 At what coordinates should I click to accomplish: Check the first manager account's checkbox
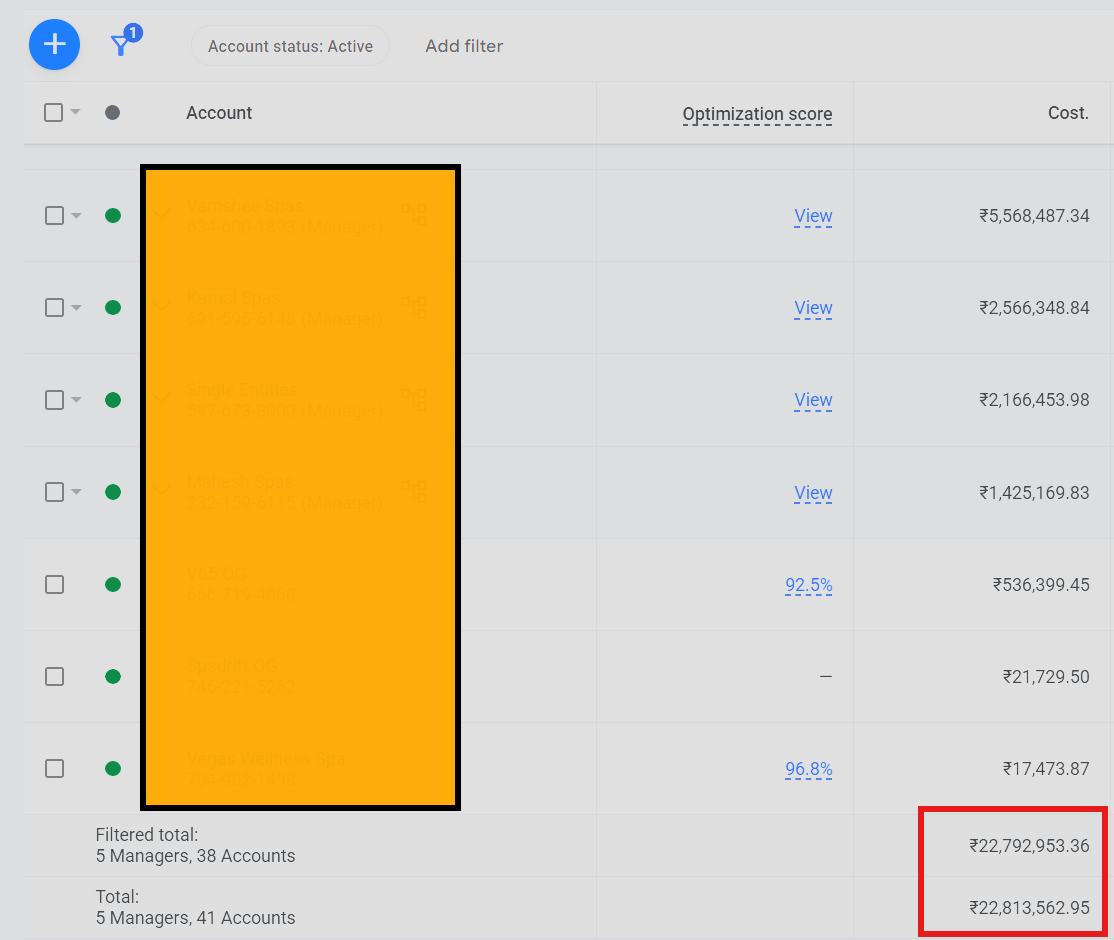[54, 215]
